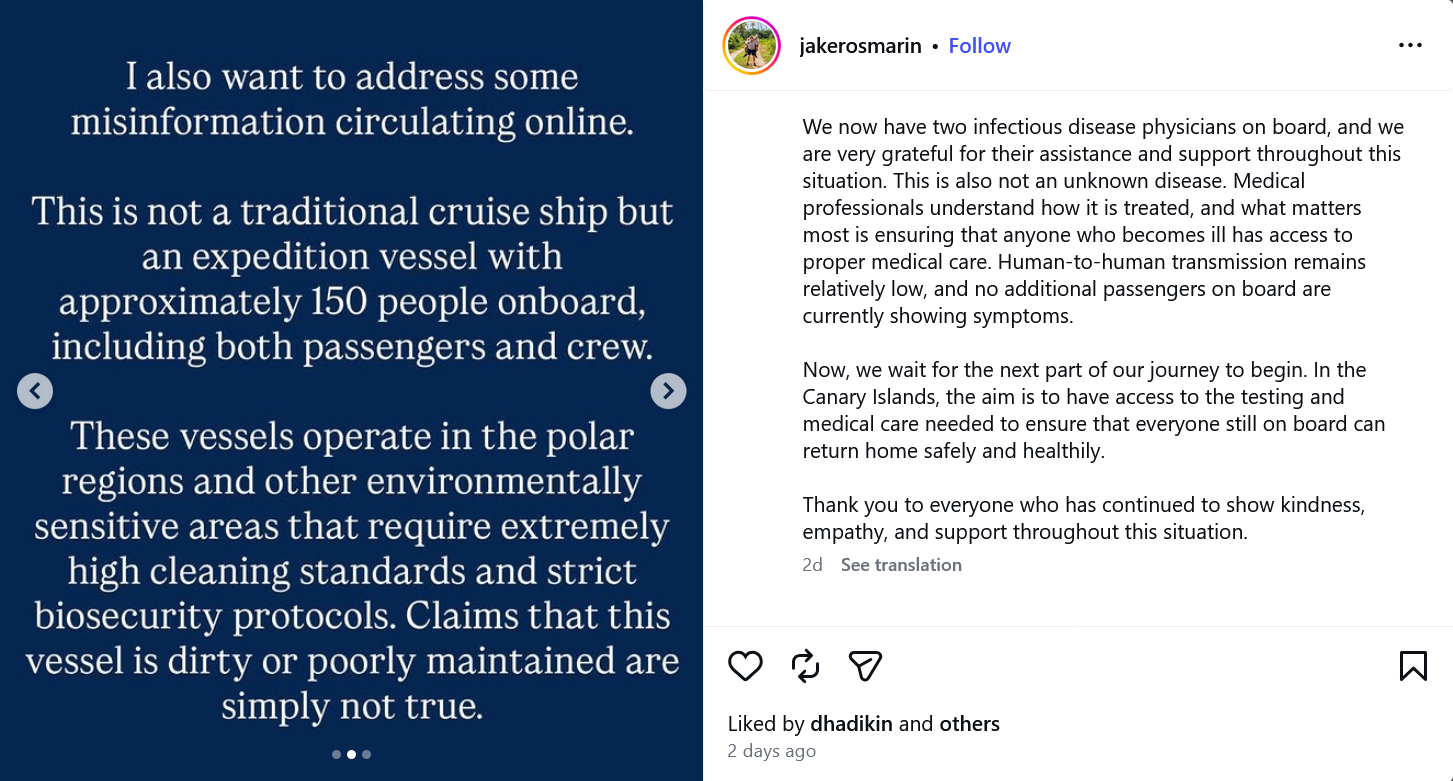Viewport: 1453px width, 781px height.
Task: Click See translation under the caption
Action: (901, 565)
